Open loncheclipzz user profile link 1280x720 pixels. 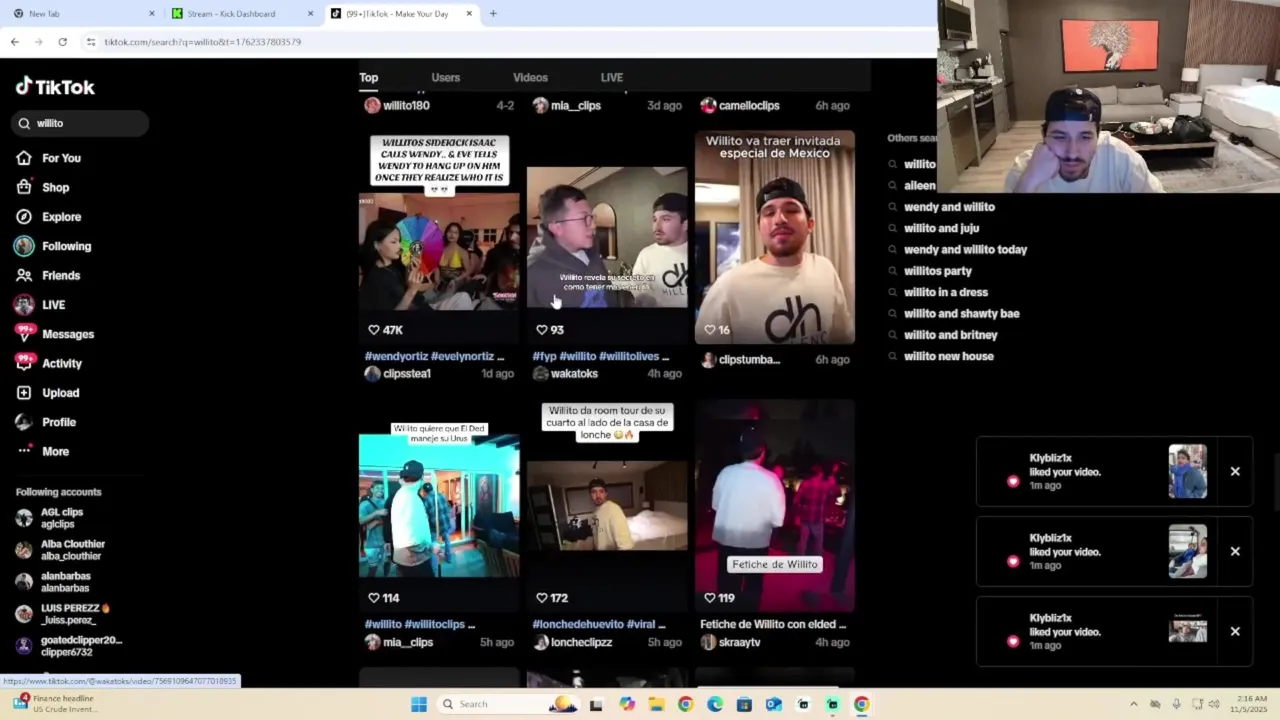tap(581, 643)
